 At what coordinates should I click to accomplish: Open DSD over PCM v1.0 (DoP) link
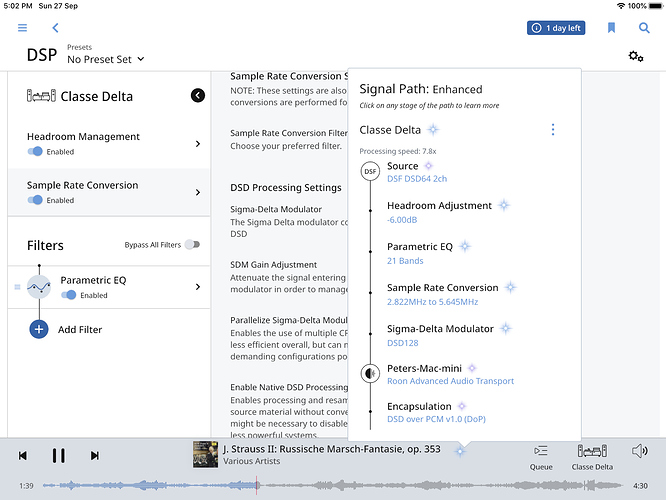(436, 419)
